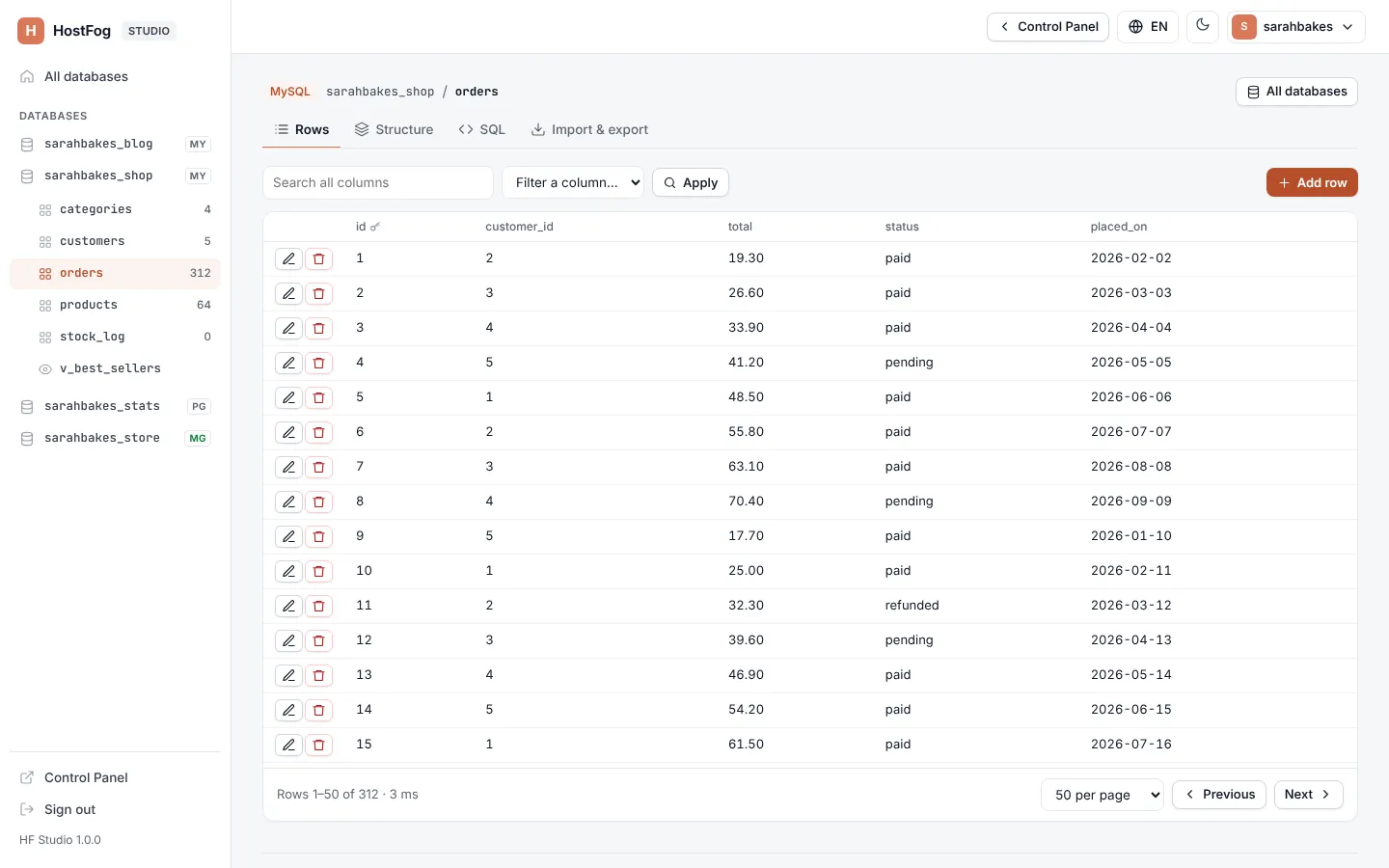Image resolution: width=1389 pixels, height=868 pixels.
Task: Edit the order row with id 8
Action: (288, 502)
